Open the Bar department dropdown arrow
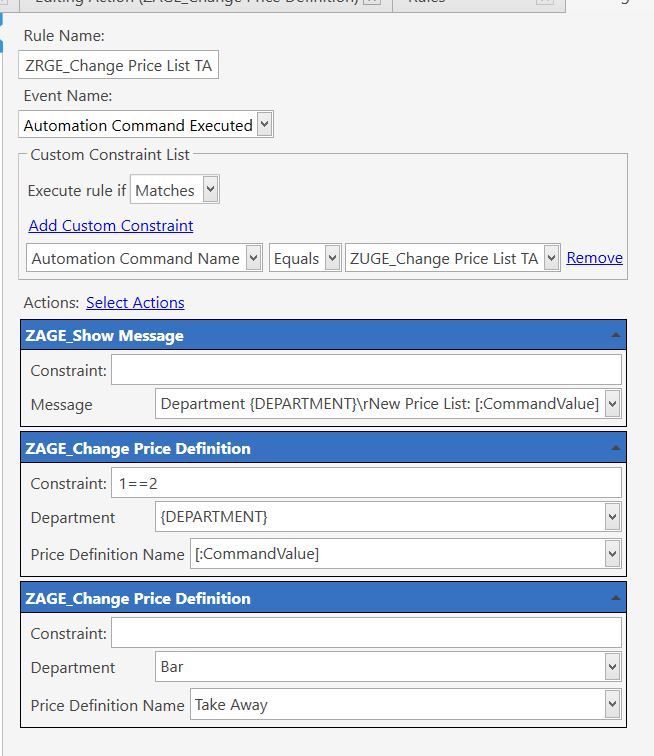 tap(613, 667)
